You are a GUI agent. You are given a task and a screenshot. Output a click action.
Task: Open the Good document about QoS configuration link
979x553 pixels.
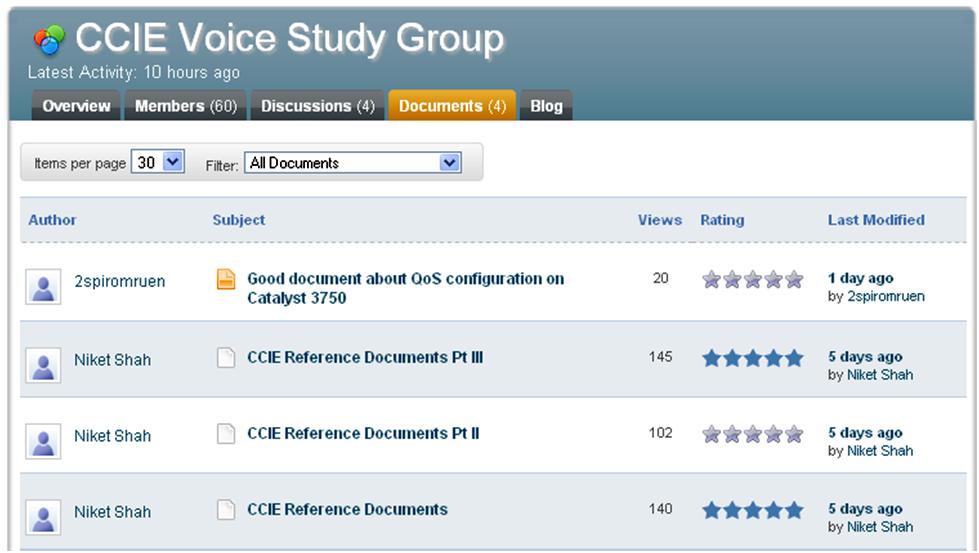[x=405, y=288]
